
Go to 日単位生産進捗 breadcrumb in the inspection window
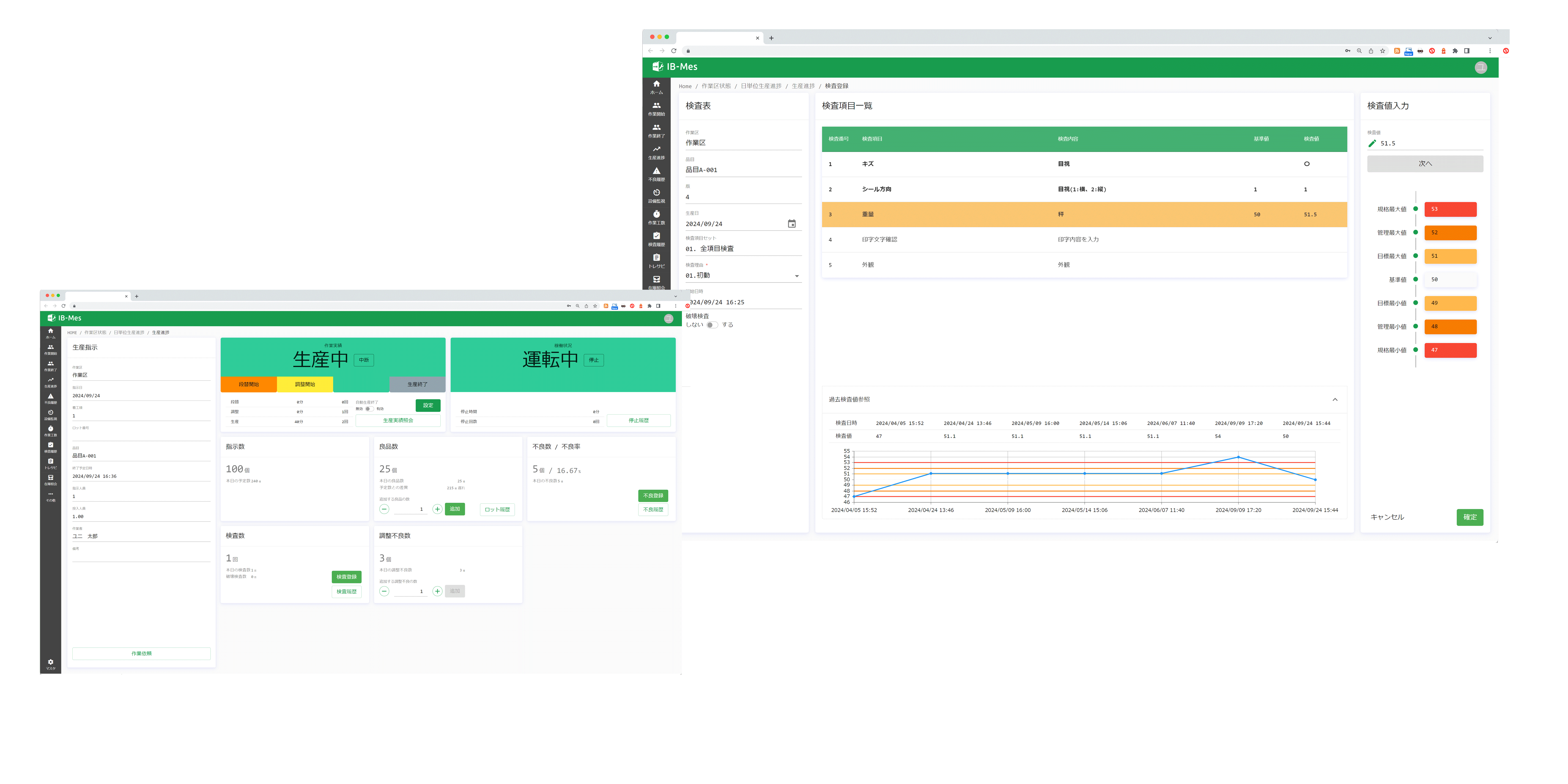pos(761,86)
